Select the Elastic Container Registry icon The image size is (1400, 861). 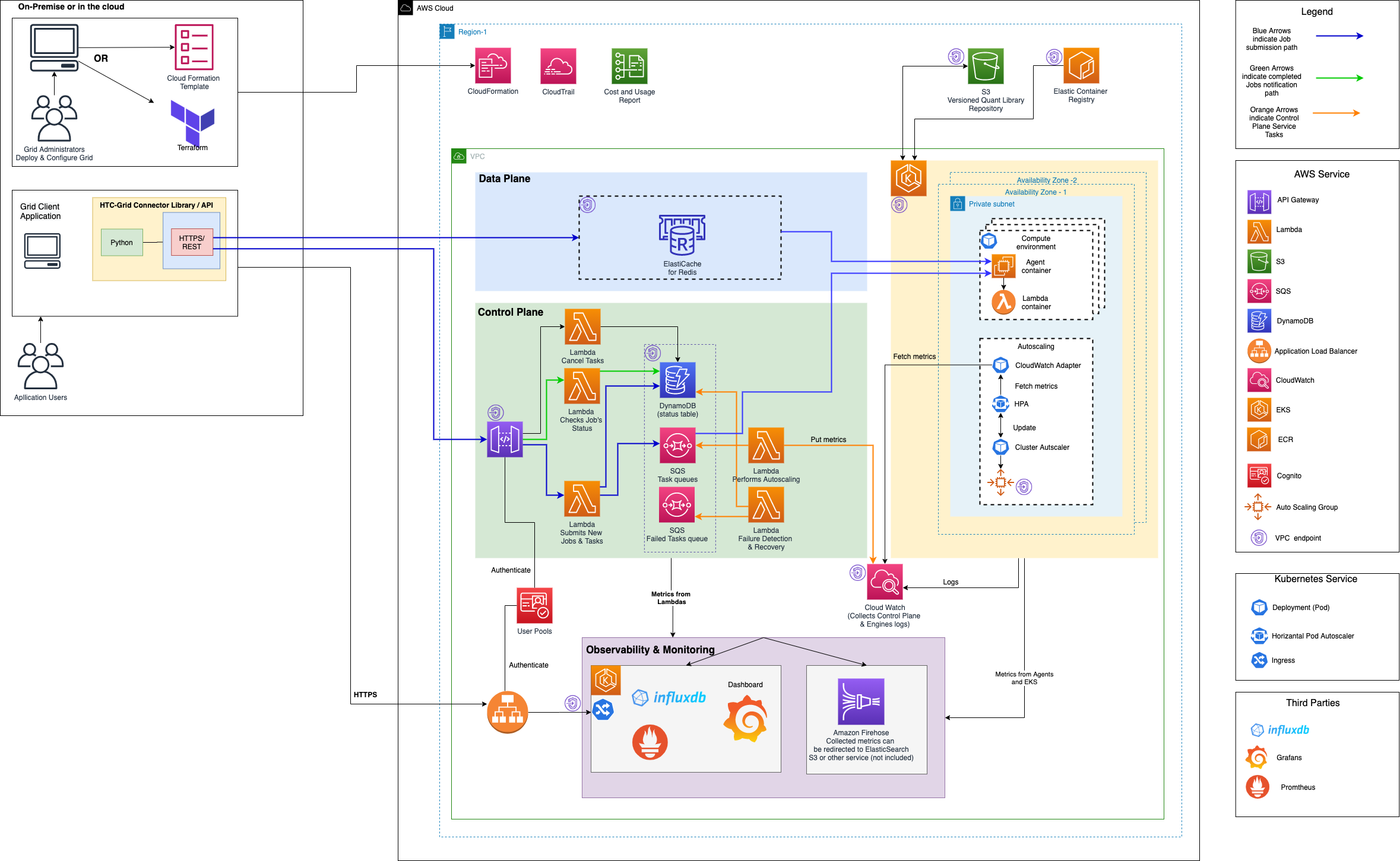1081,66
